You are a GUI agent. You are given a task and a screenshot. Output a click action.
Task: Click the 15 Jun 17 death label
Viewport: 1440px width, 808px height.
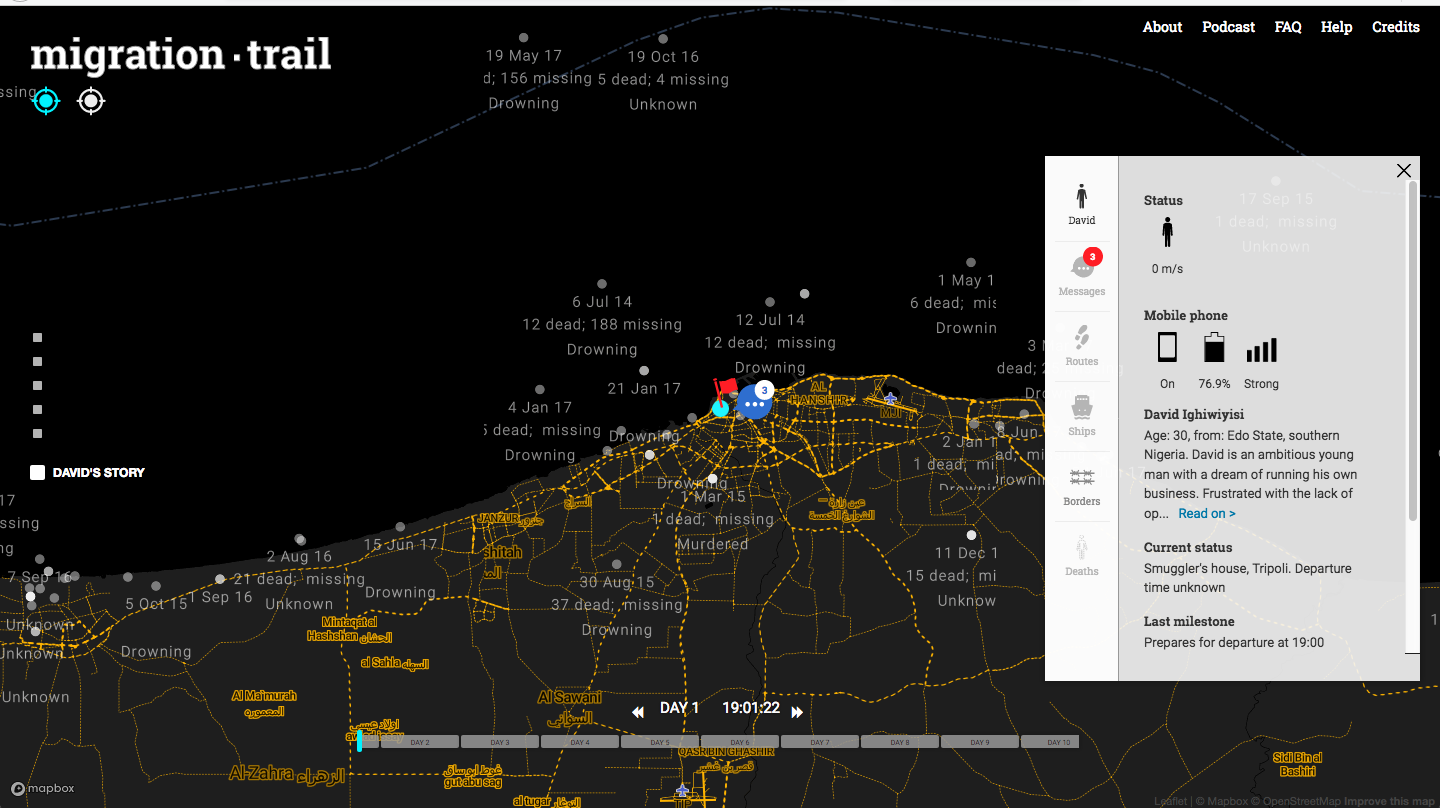tap(400, 545)
